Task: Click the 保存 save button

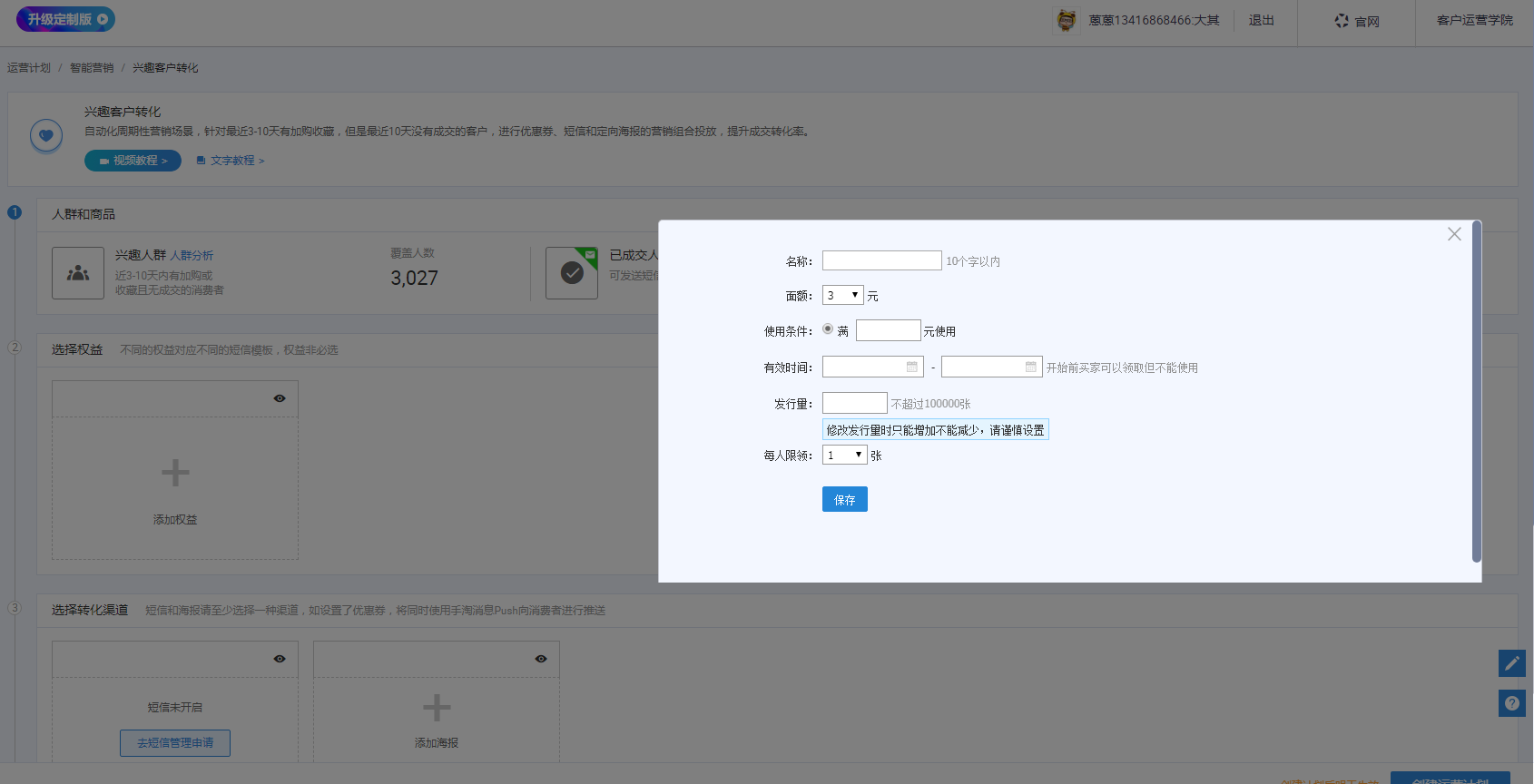Action: 844,500
